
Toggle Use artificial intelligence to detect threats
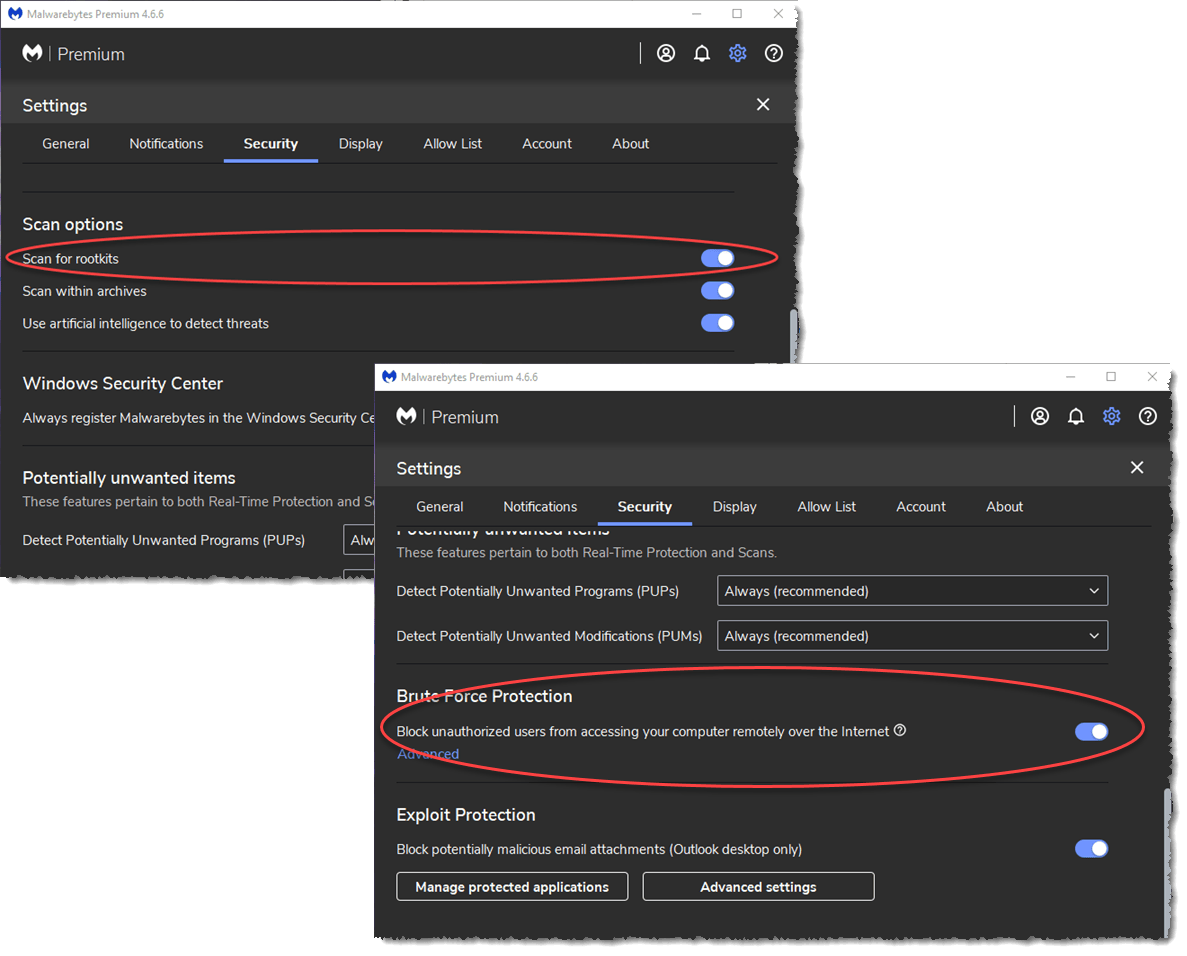(x=717, y=322)
